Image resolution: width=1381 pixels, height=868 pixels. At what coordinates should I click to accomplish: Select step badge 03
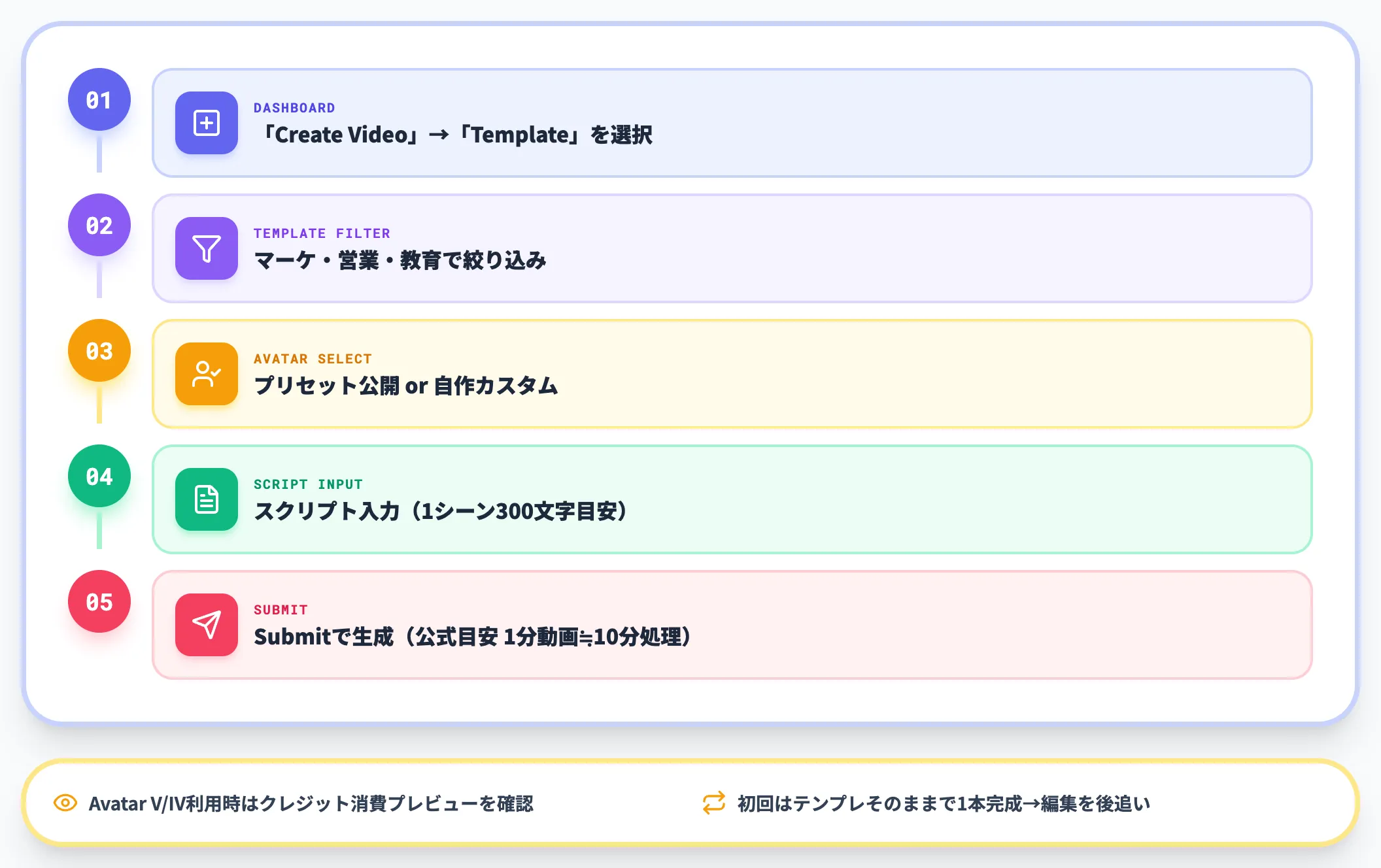[x=99, y=350]
